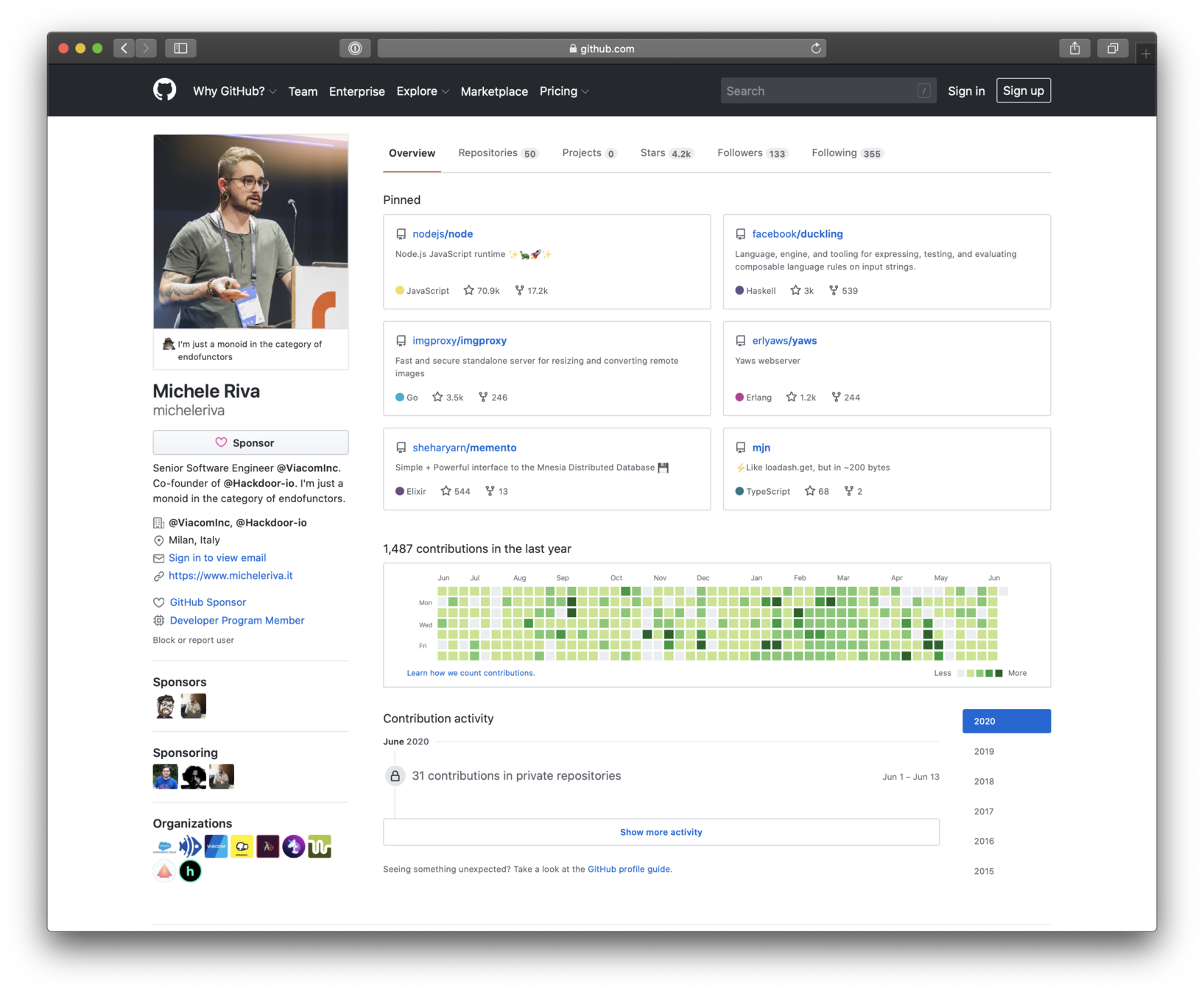Screen dimensions: 1204x994
Task: Reload the page using refresh icon
Action: pyautogui.click(x=816, y=49)
